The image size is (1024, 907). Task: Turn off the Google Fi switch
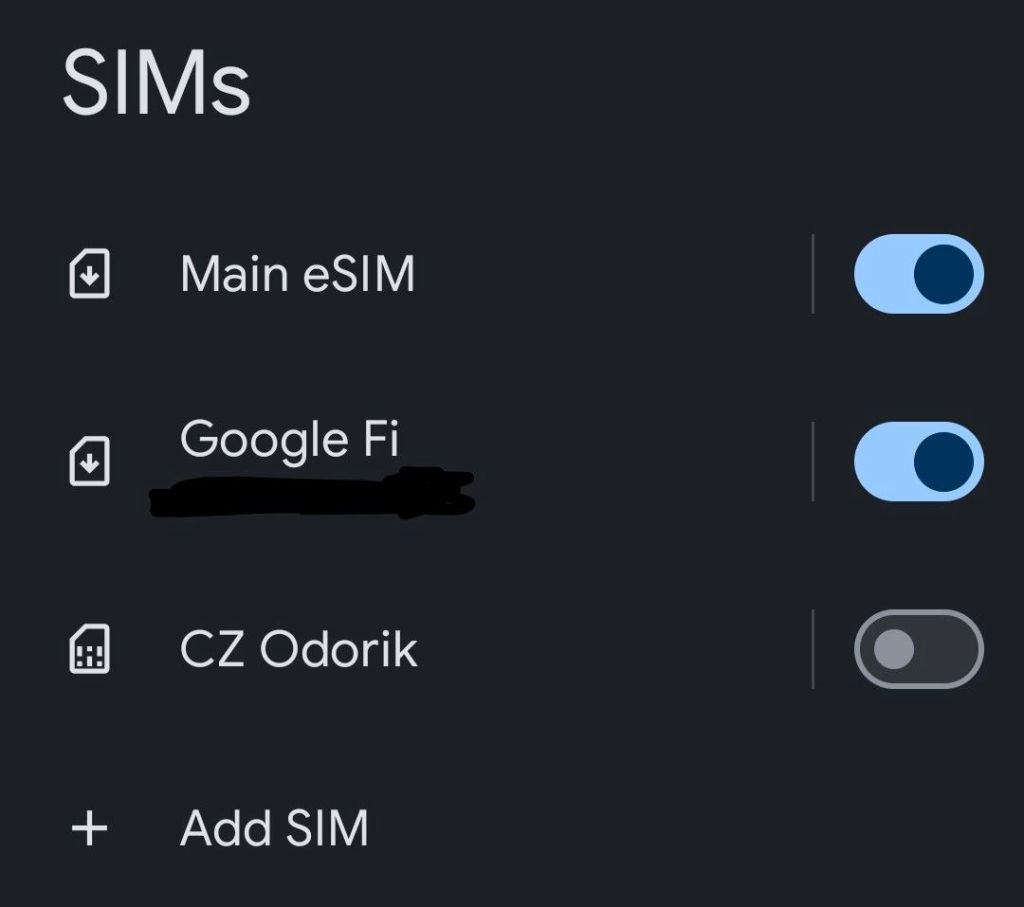[x=918, y=461]
